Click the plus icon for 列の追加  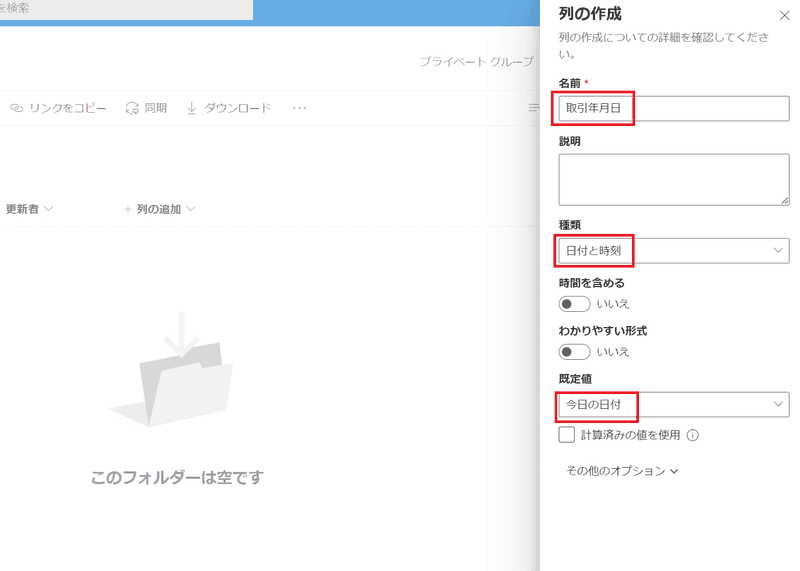pos(127,209)
